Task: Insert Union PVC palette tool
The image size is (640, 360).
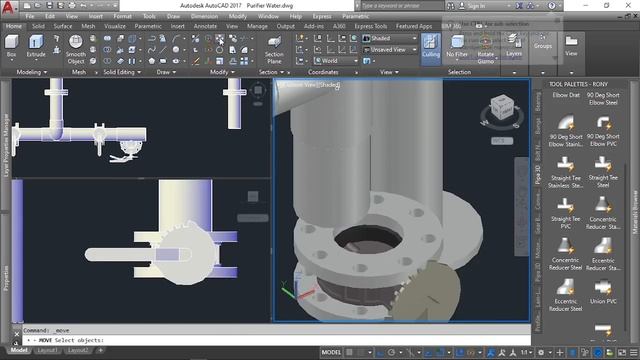Action: [x=603, y=291]
